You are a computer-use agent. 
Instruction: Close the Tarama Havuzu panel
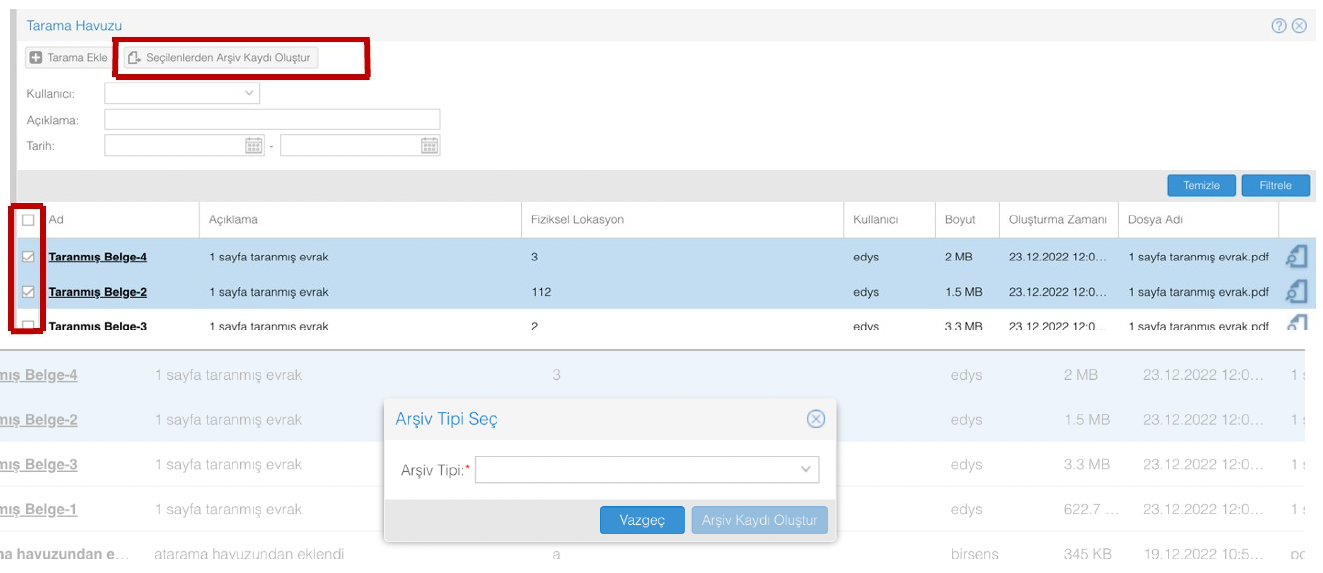coord(1299,26)
